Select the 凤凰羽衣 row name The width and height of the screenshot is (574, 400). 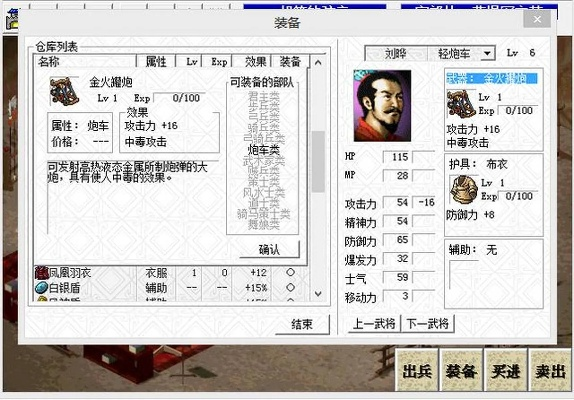point(70,273)
